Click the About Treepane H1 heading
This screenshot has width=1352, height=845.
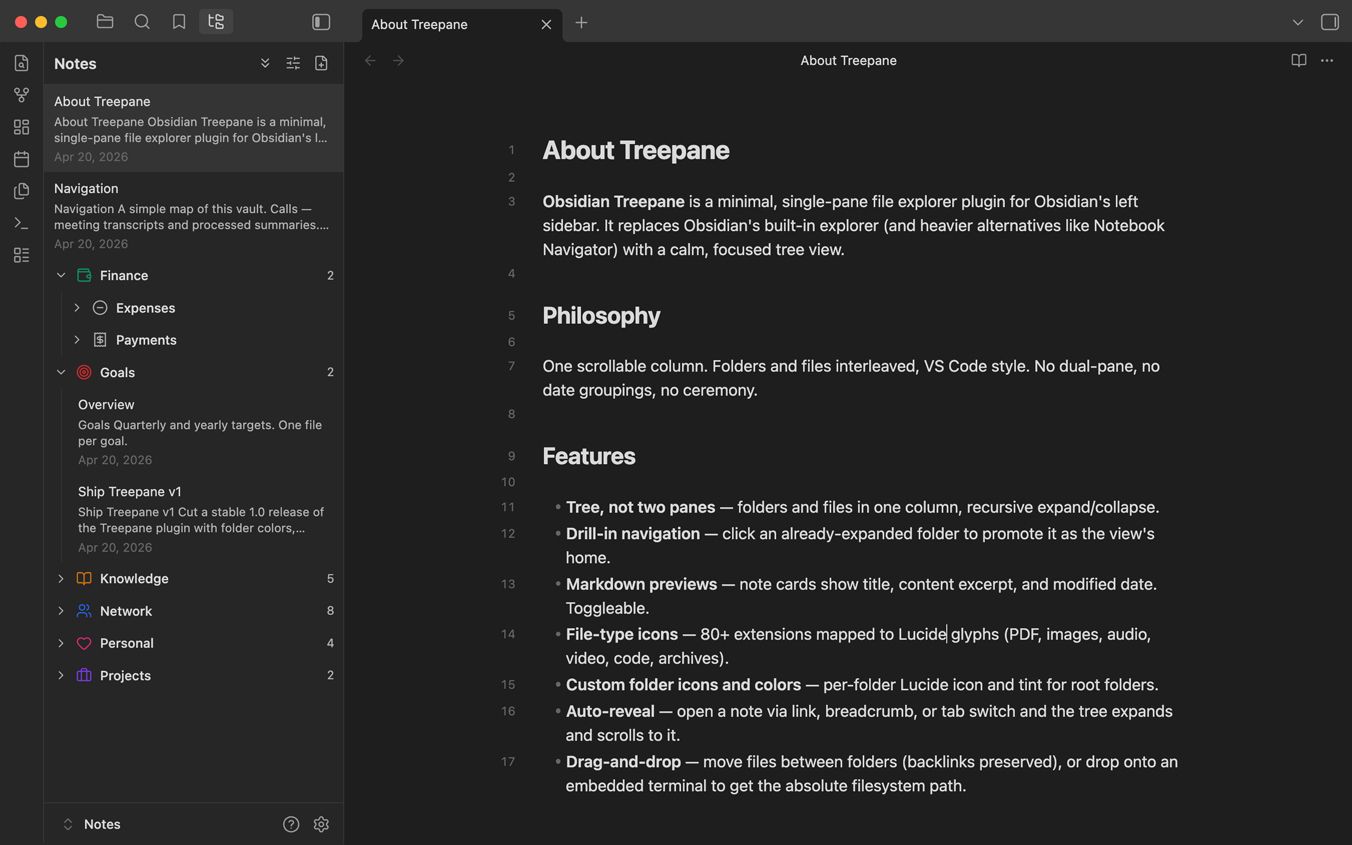[x=636, y=150]
